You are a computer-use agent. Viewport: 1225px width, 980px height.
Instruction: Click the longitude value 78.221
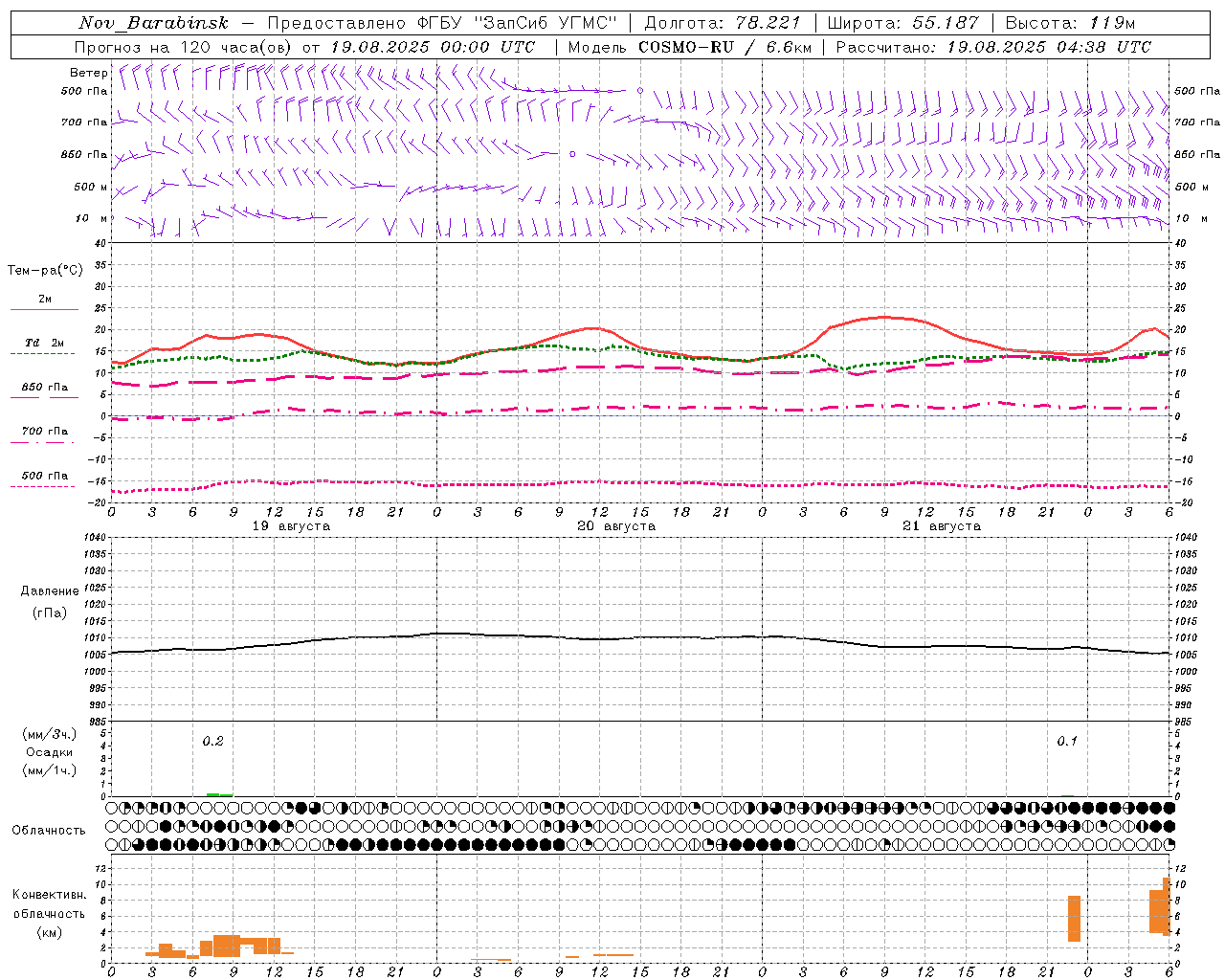pyautogui.click(x=768, y=23)
